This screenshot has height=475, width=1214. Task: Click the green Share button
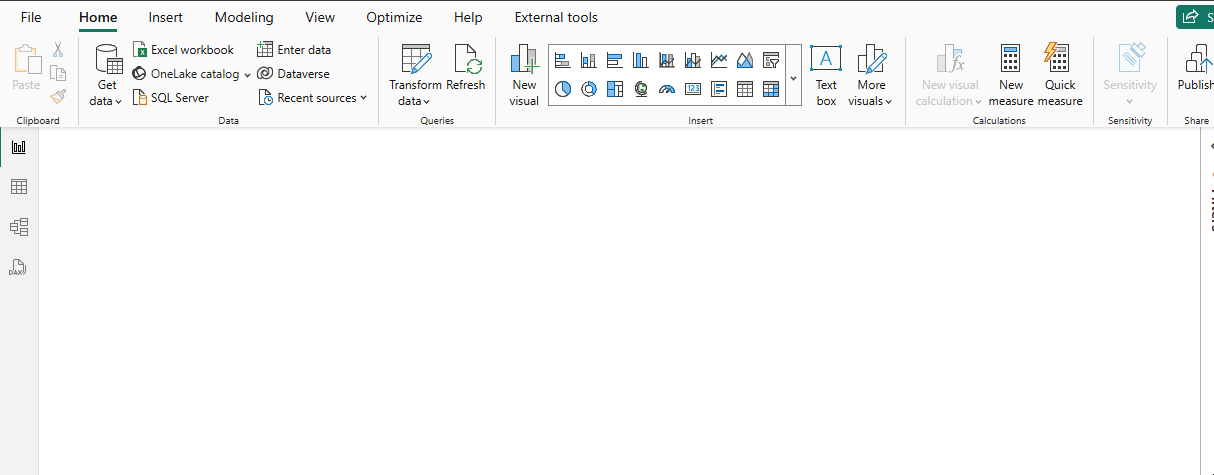1195,17
